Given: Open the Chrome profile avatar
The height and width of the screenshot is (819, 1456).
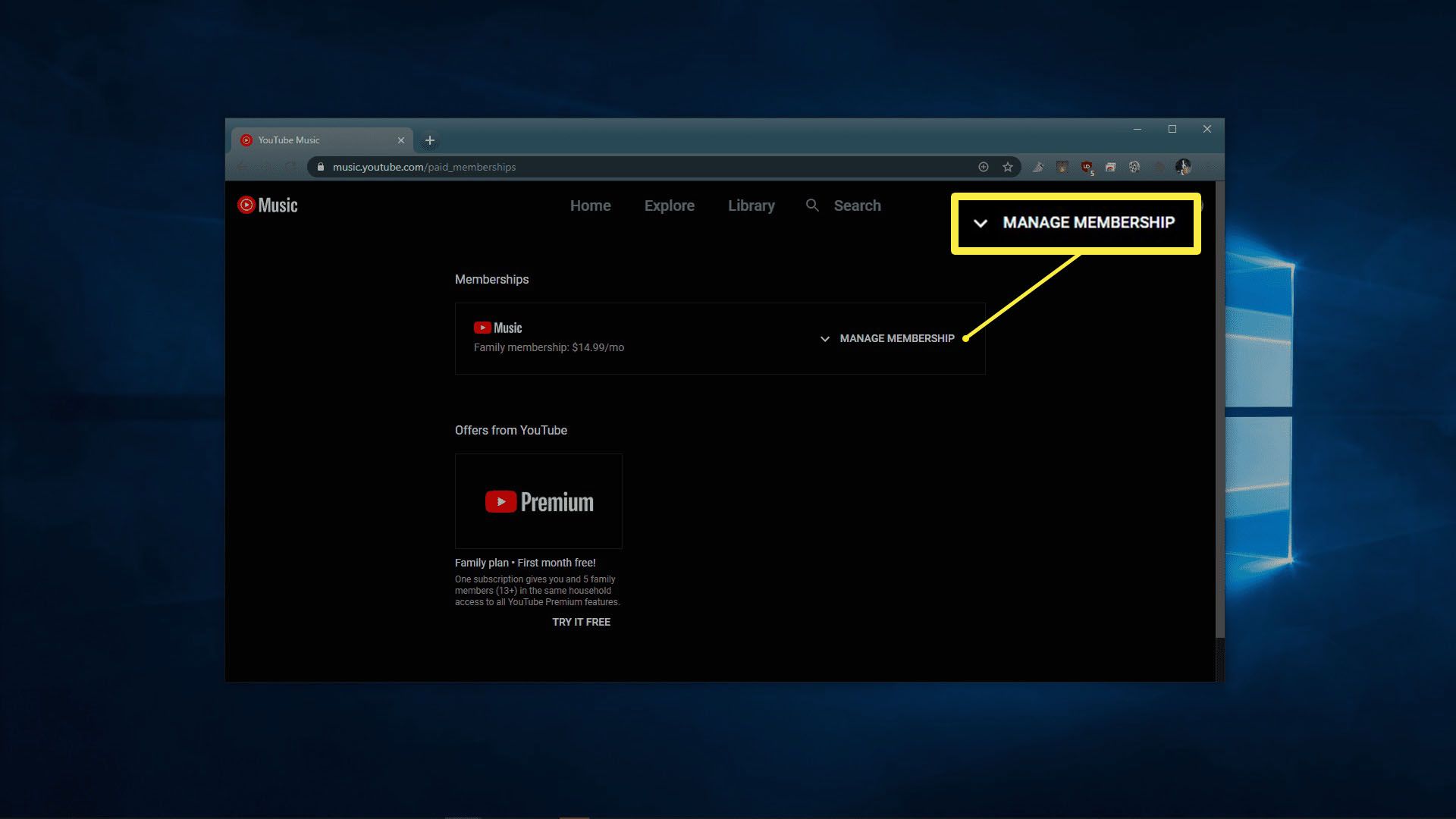Looking at the screenshot, I should [1183, 167].
